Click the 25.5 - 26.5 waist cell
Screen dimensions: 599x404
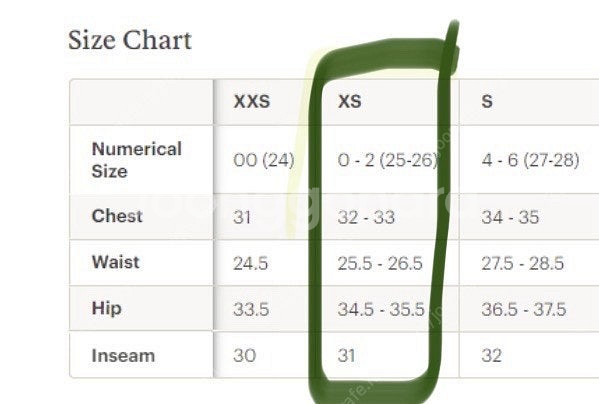click(x=380, y=263)
